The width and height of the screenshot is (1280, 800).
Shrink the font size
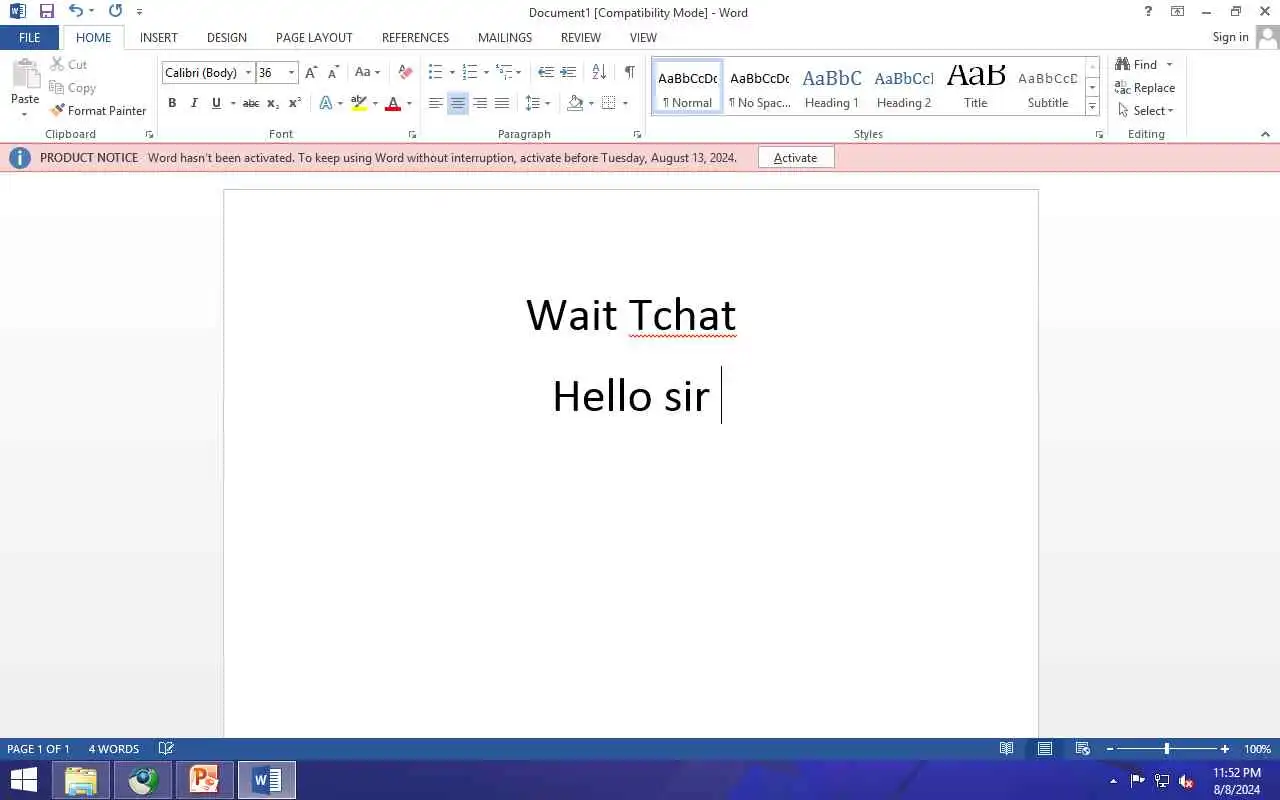pyautogui.click(x=333, y=72)
